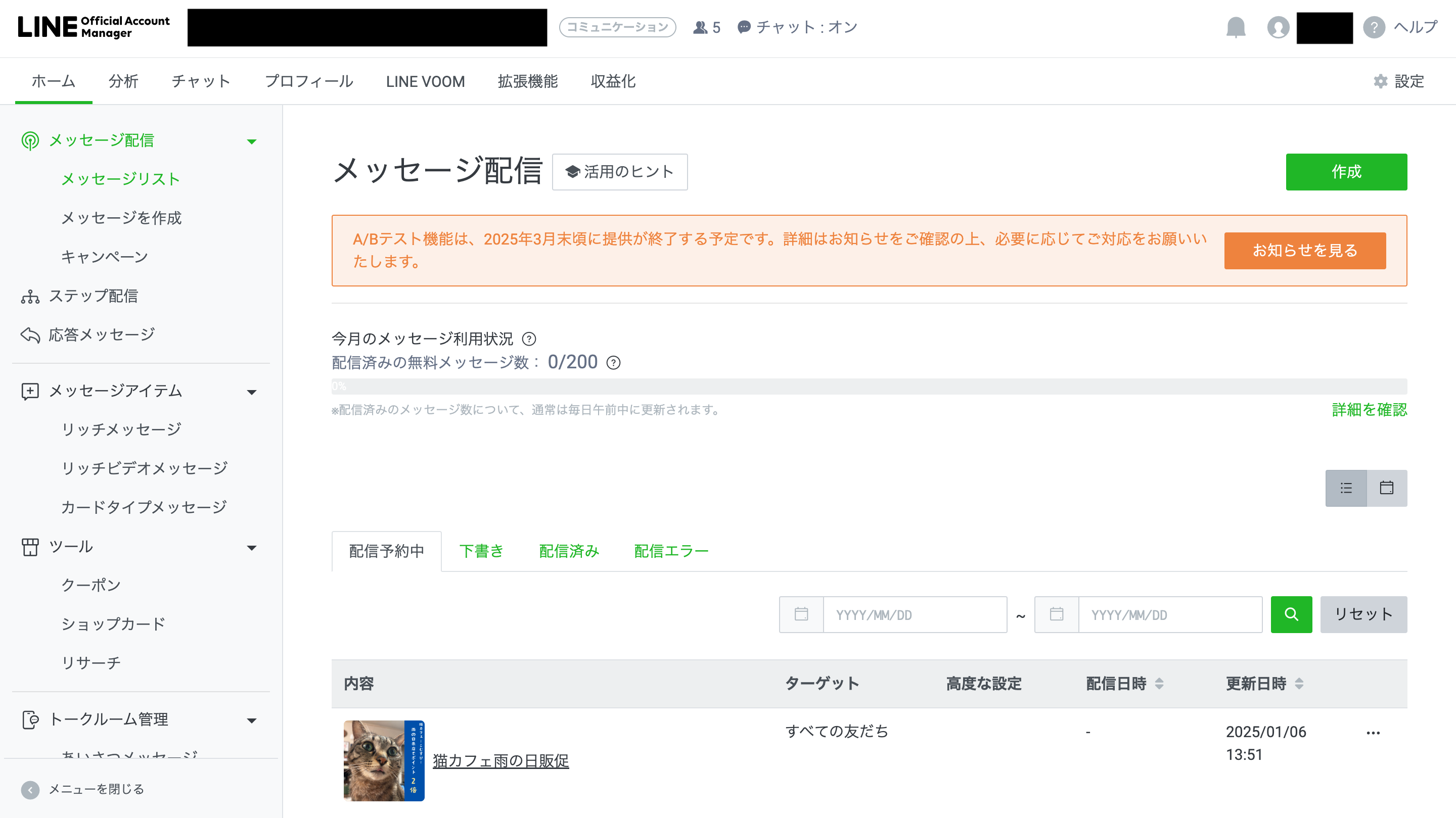Screen dimensions: 1456x818
Task: Click the green 作成 button
Action: click(x=1346, y=172)
